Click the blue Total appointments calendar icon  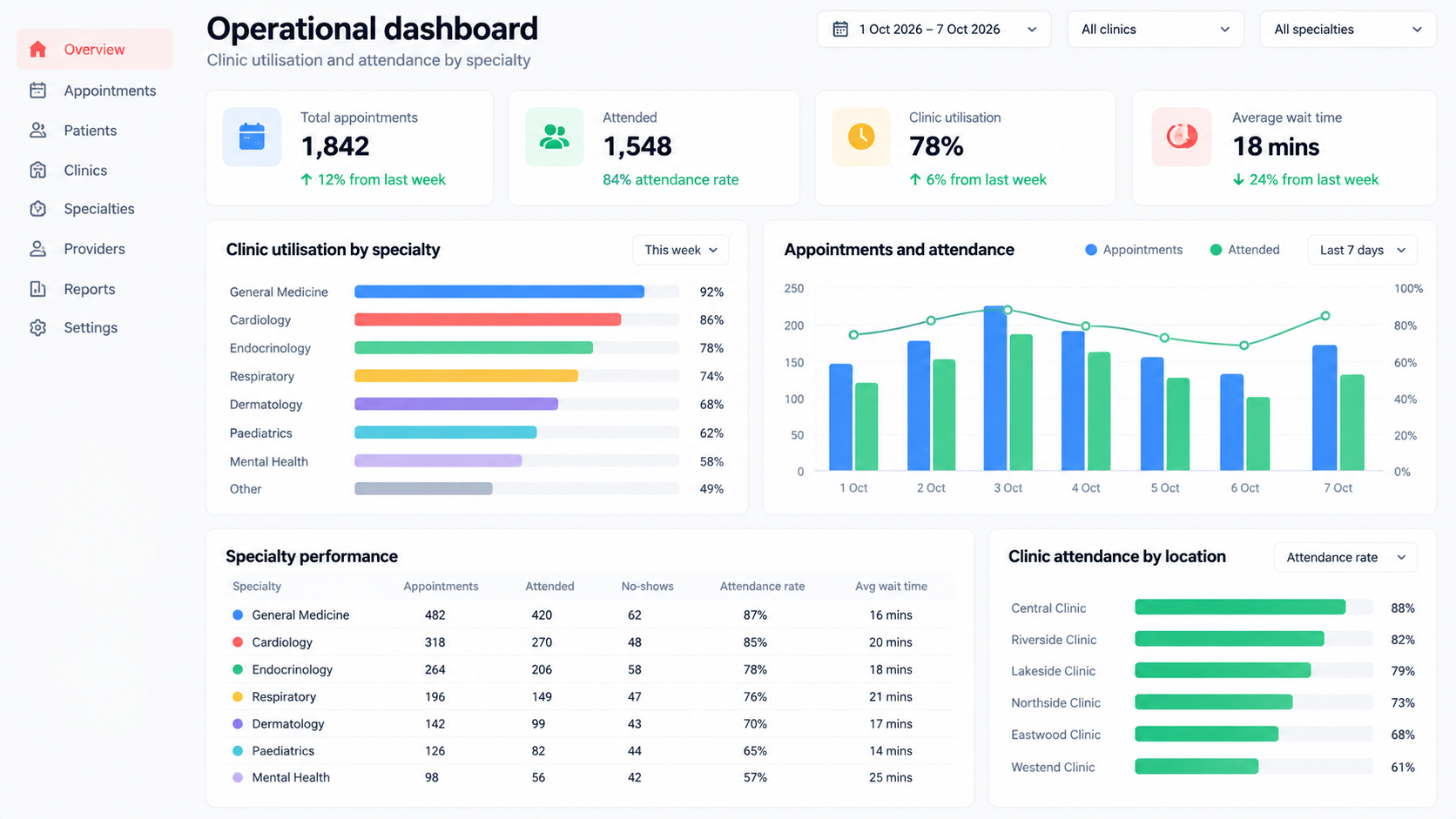[x=252, y=137]
